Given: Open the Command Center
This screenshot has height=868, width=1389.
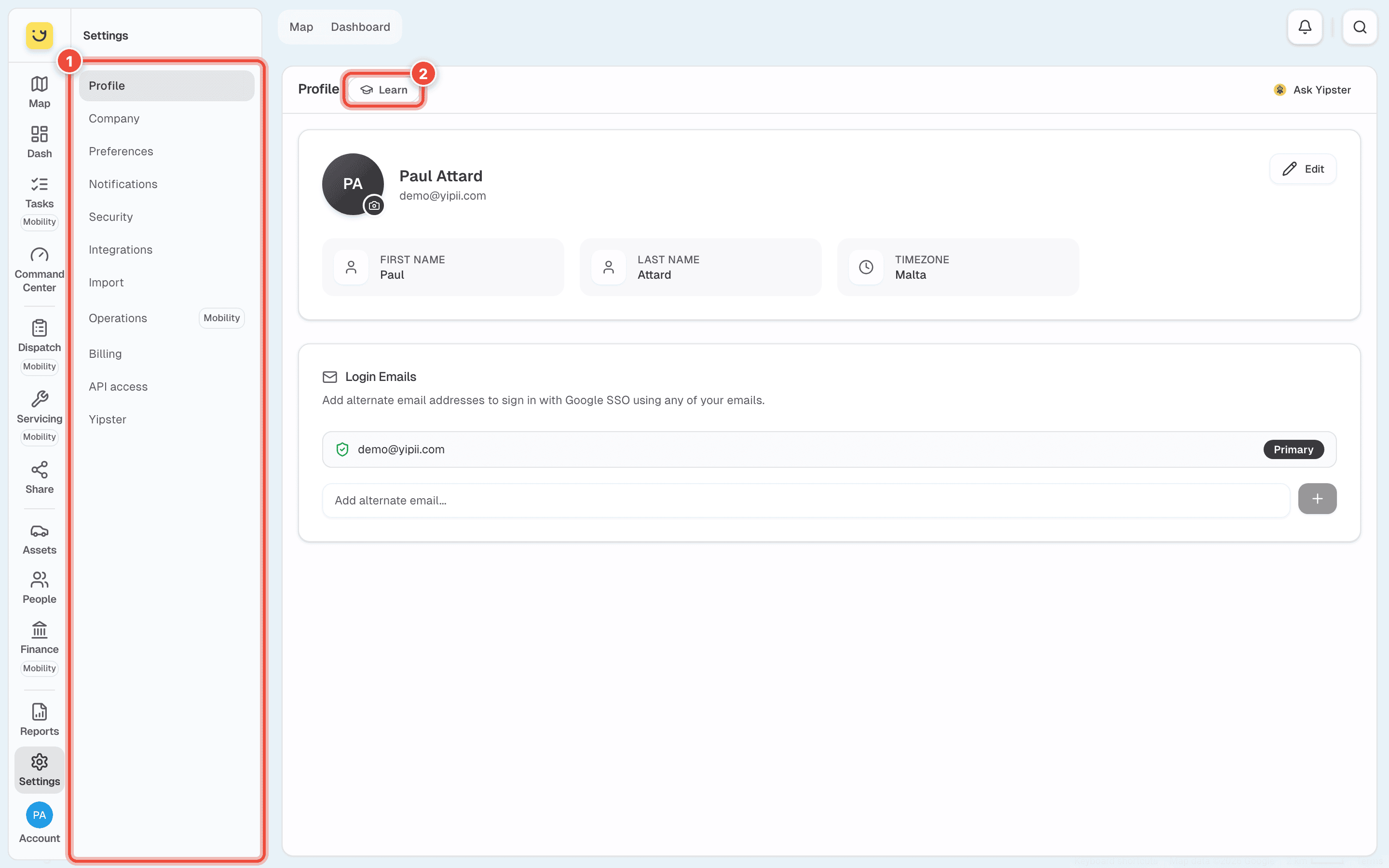Looking at the screenshot, I should pyautogui.click(x=39, y=270).
